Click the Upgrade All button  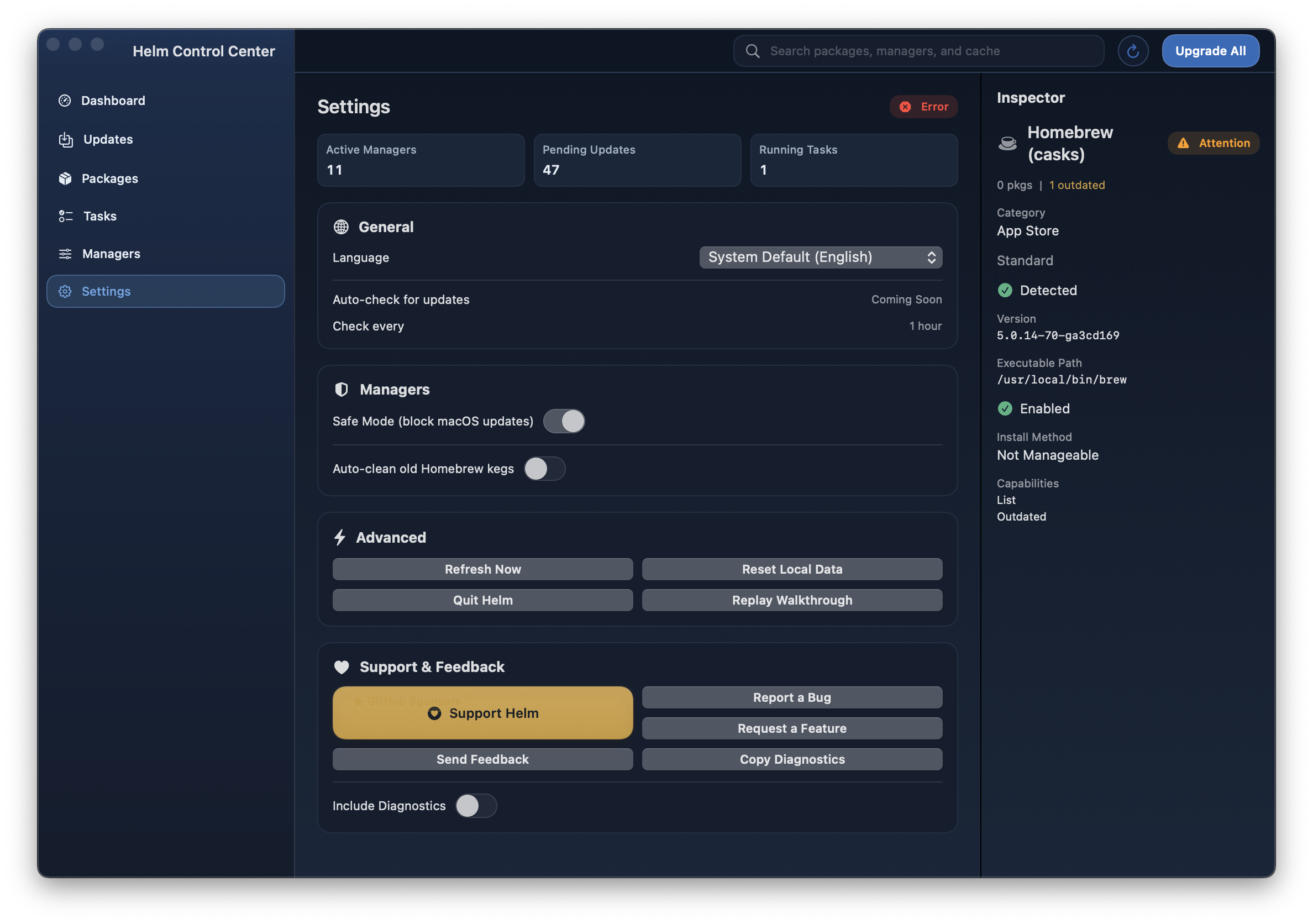point(1210,50)
